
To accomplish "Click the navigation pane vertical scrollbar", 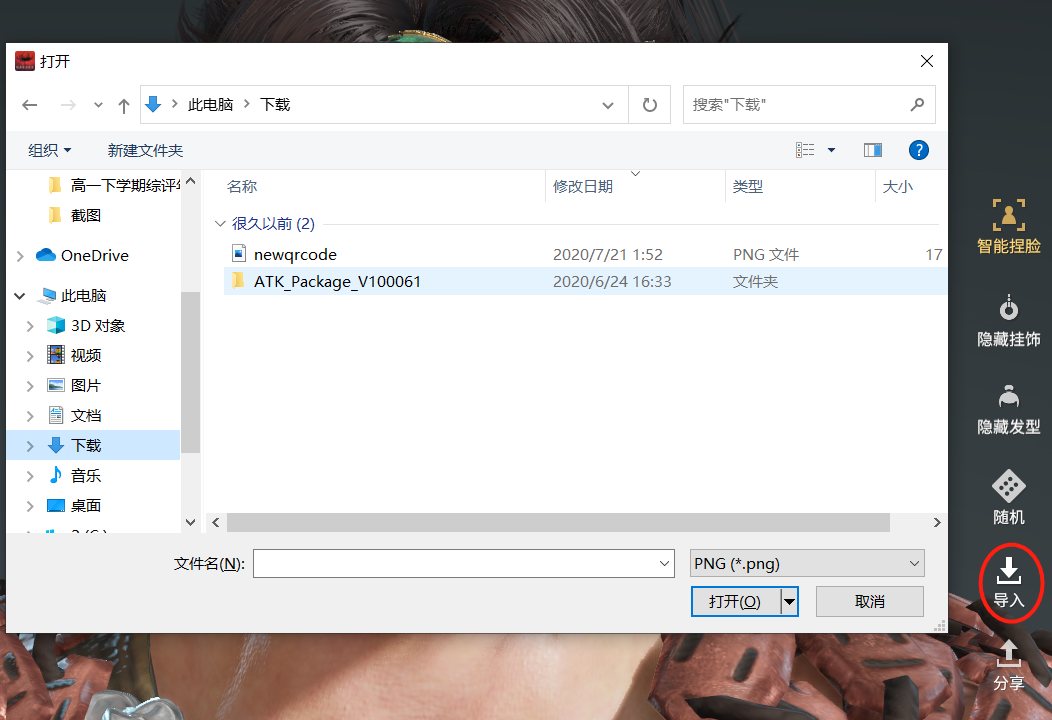I will (191, 372).
